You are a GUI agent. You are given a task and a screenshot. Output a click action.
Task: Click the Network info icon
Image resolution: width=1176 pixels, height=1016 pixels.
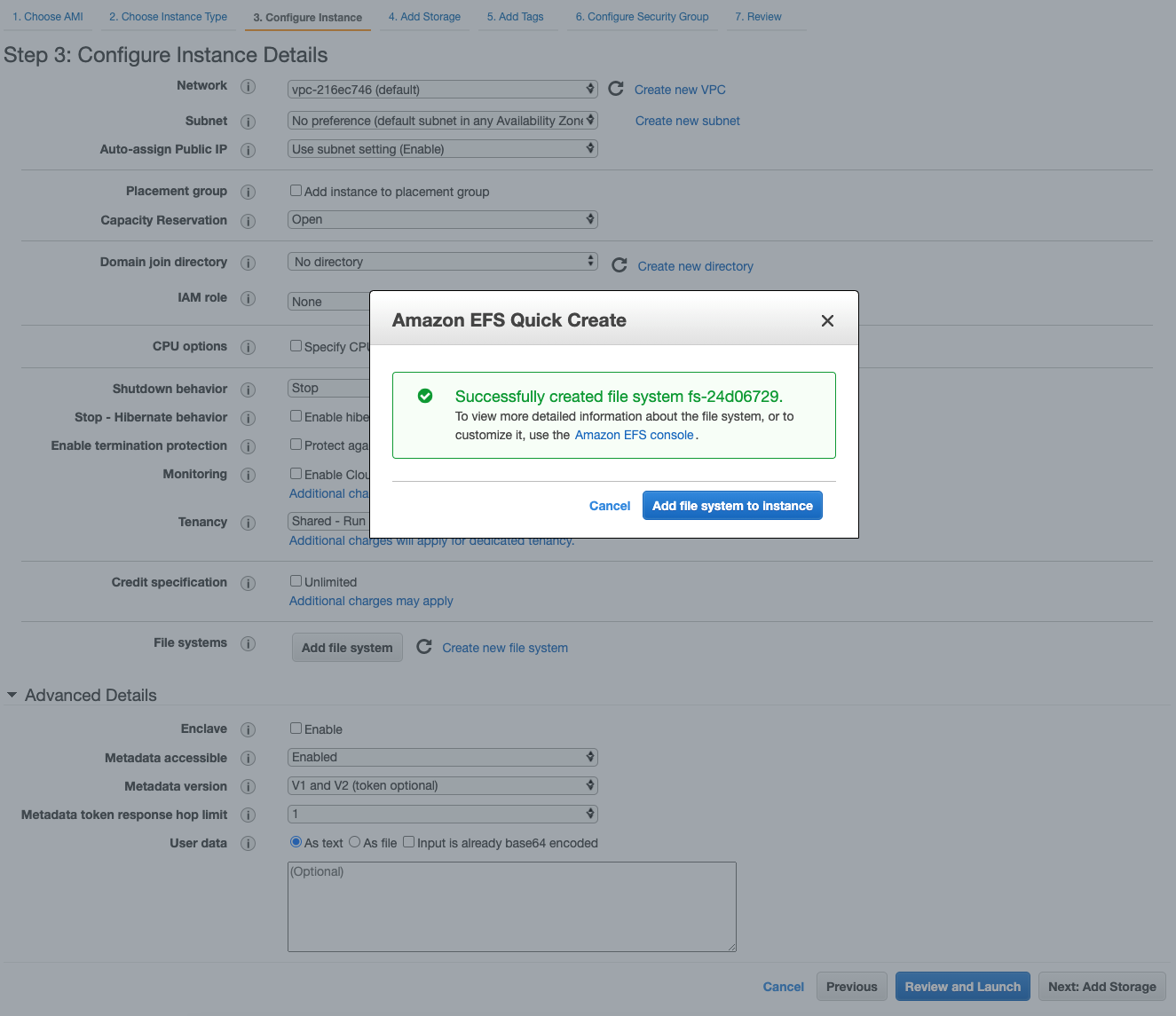coord(249,86)
